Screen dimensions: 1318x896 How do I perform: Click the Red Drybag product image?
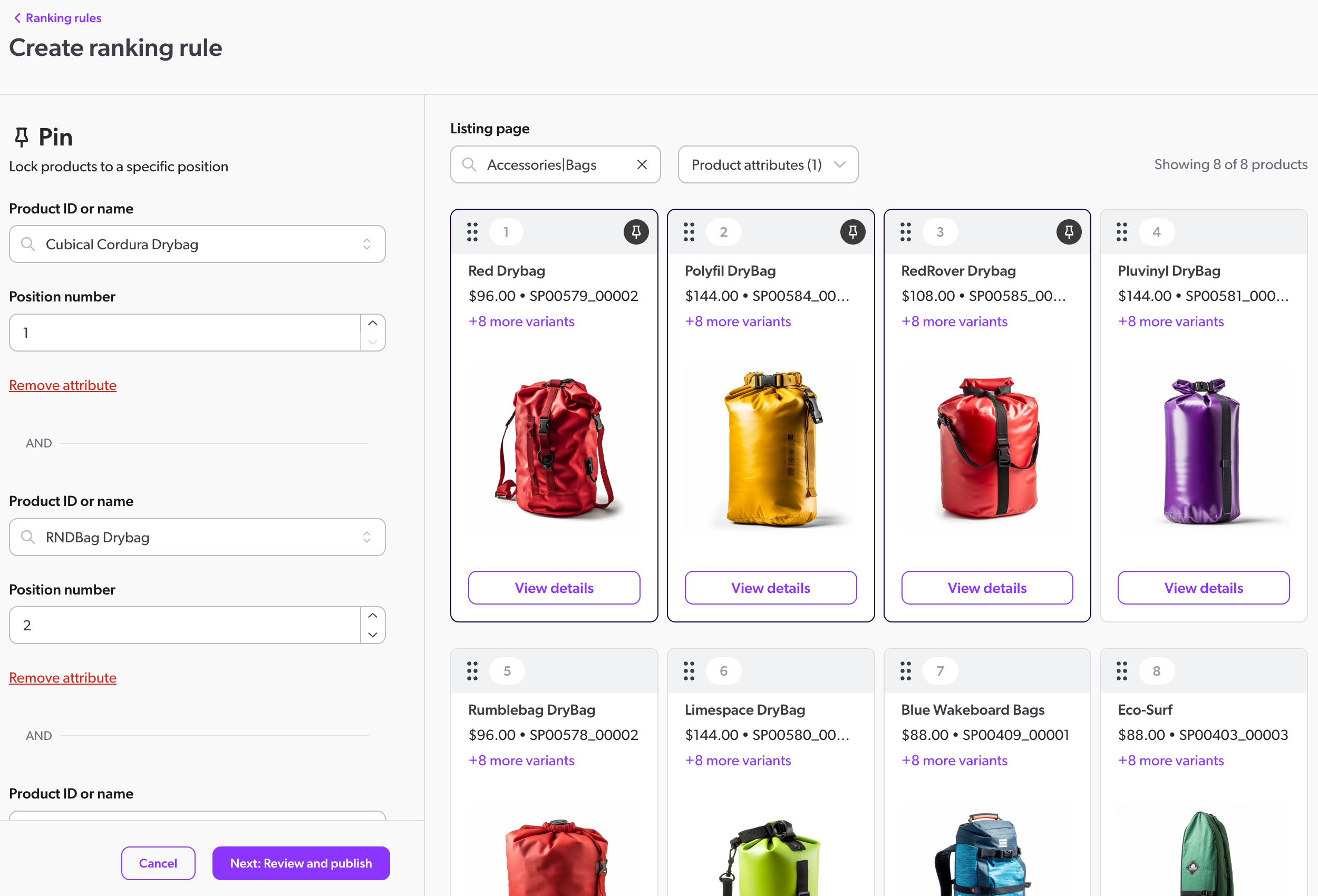pyautogui.click(x=554, y=448)
